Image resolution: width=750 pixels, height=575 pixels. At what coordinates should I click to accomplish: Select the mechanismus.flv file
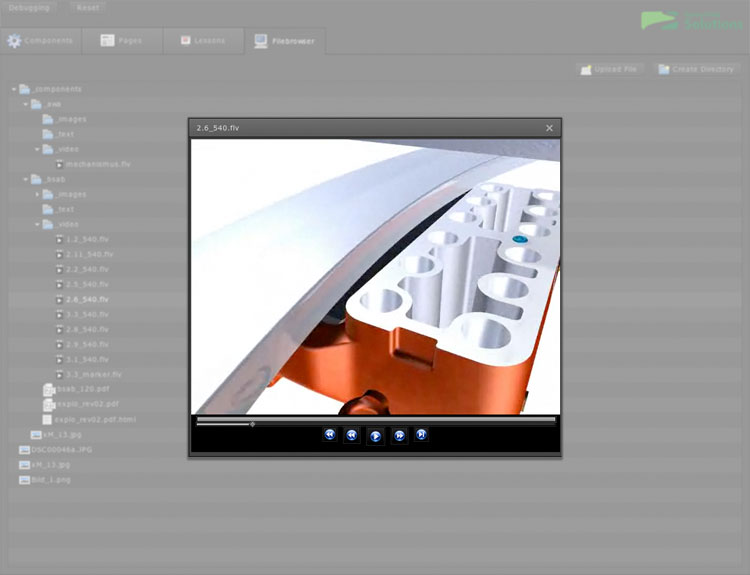tap(98, 164)
